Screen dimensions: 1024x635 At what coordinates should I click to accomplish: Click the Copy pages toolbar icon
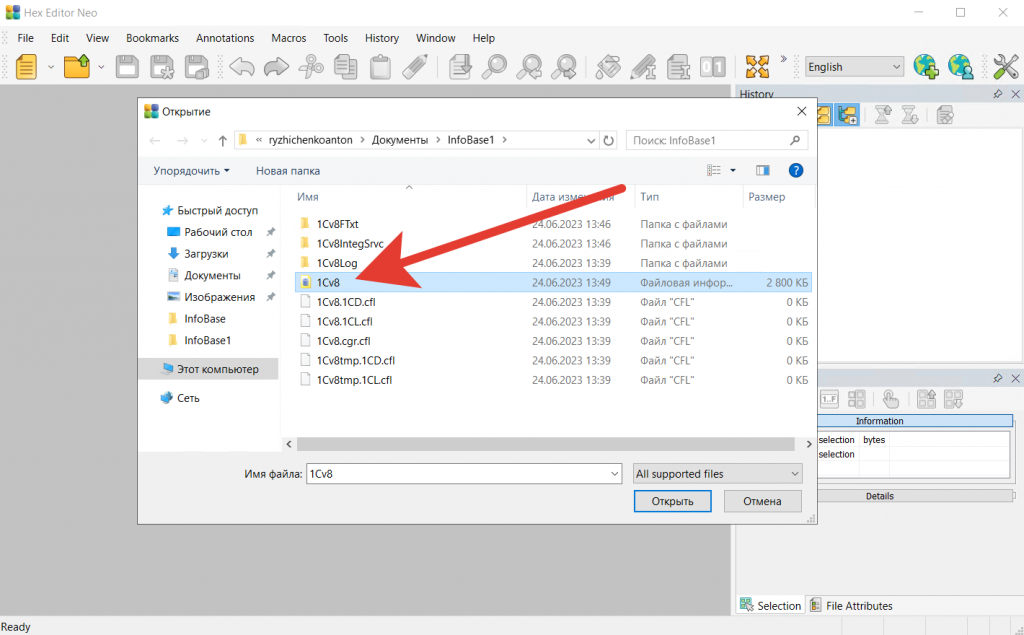click(x=345, y=67)
